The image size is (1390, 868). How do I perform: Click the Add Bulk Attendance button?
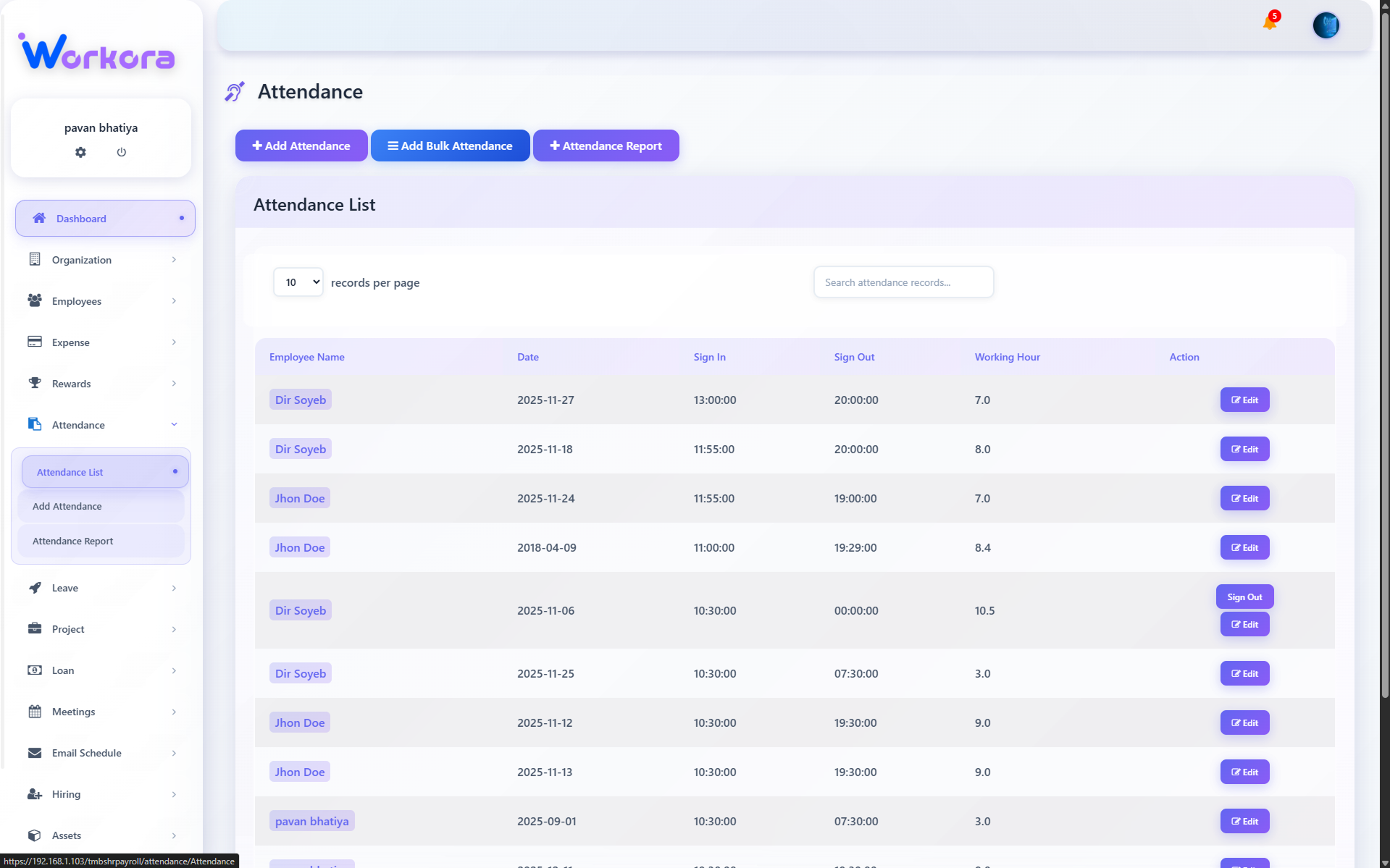tap(450, 146)
